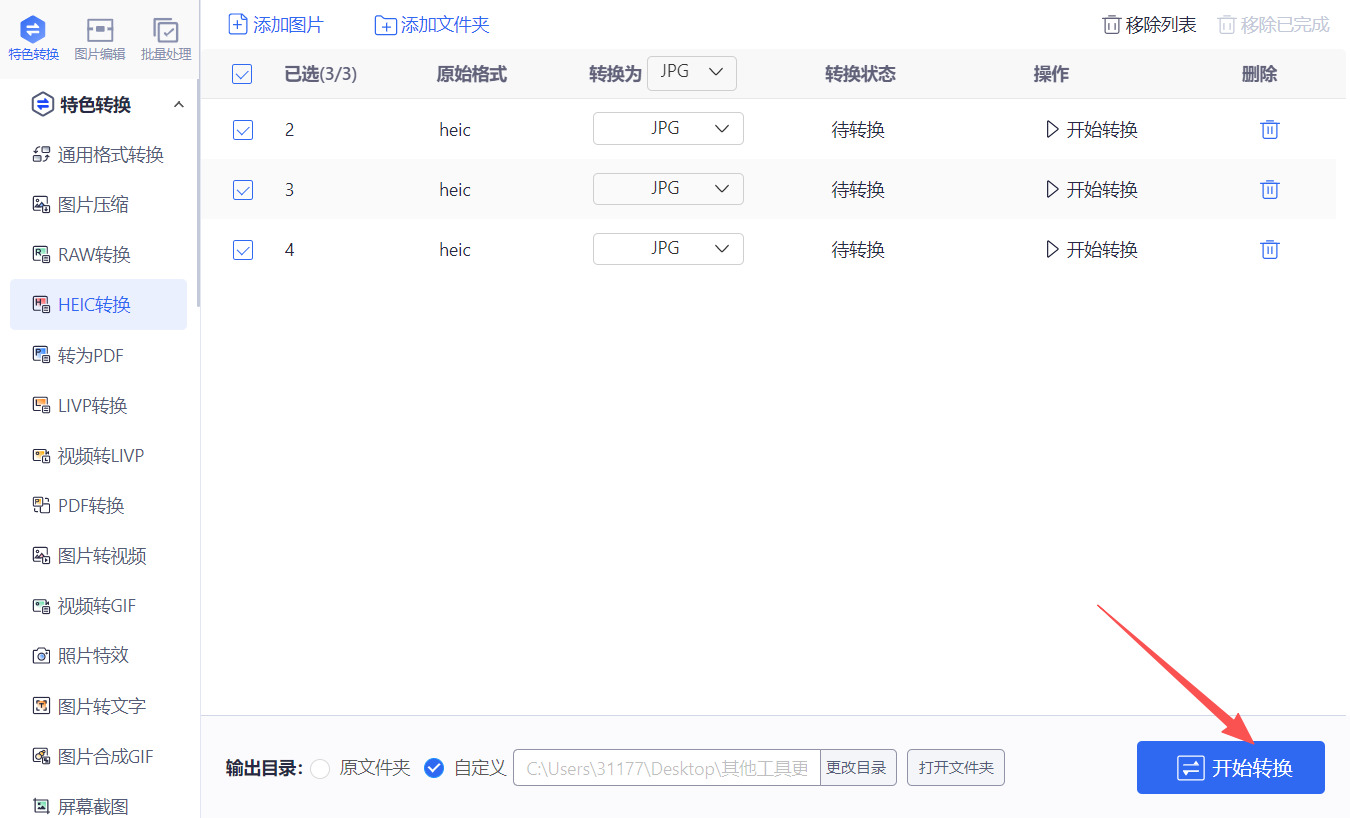The image size is (1350, 818).
Task: Click the 移除已完成 trash icon
Action: point(1227,25)
